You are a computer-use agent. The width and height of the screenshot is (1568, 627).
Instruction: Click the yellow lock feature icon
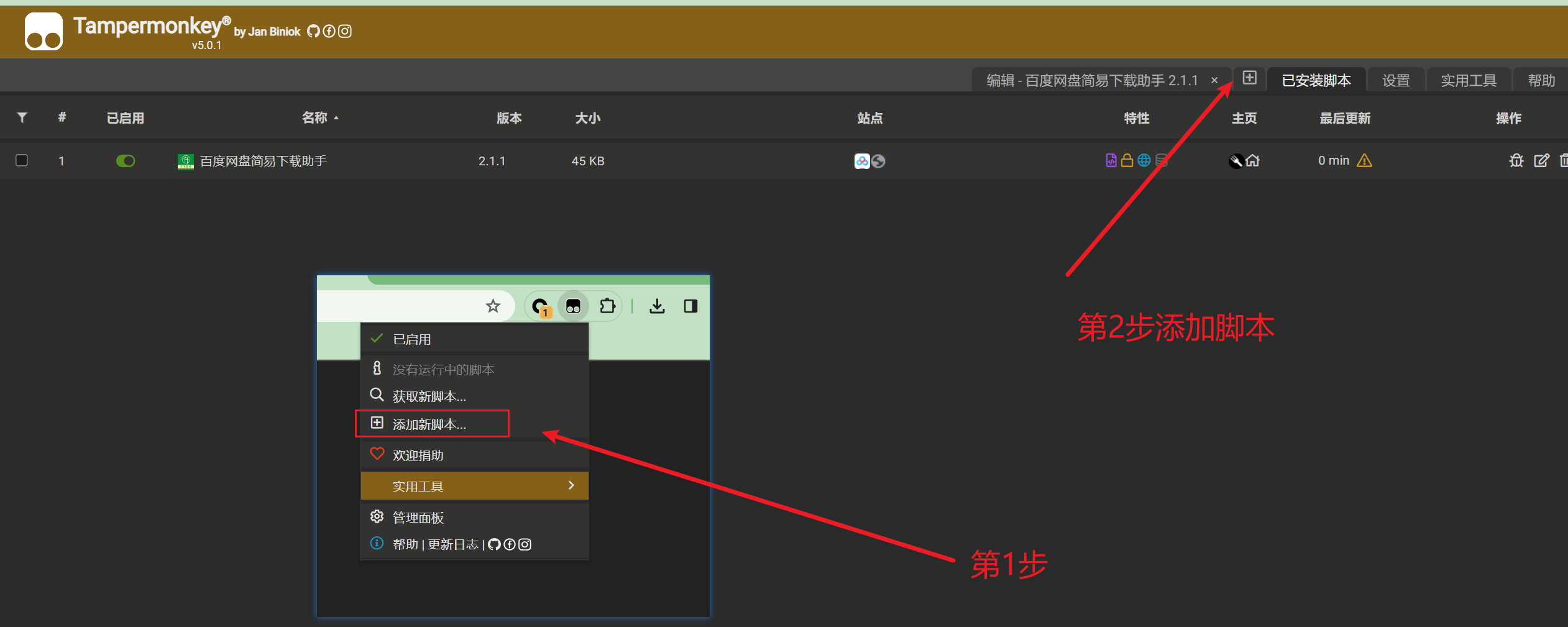(1127, 160)
